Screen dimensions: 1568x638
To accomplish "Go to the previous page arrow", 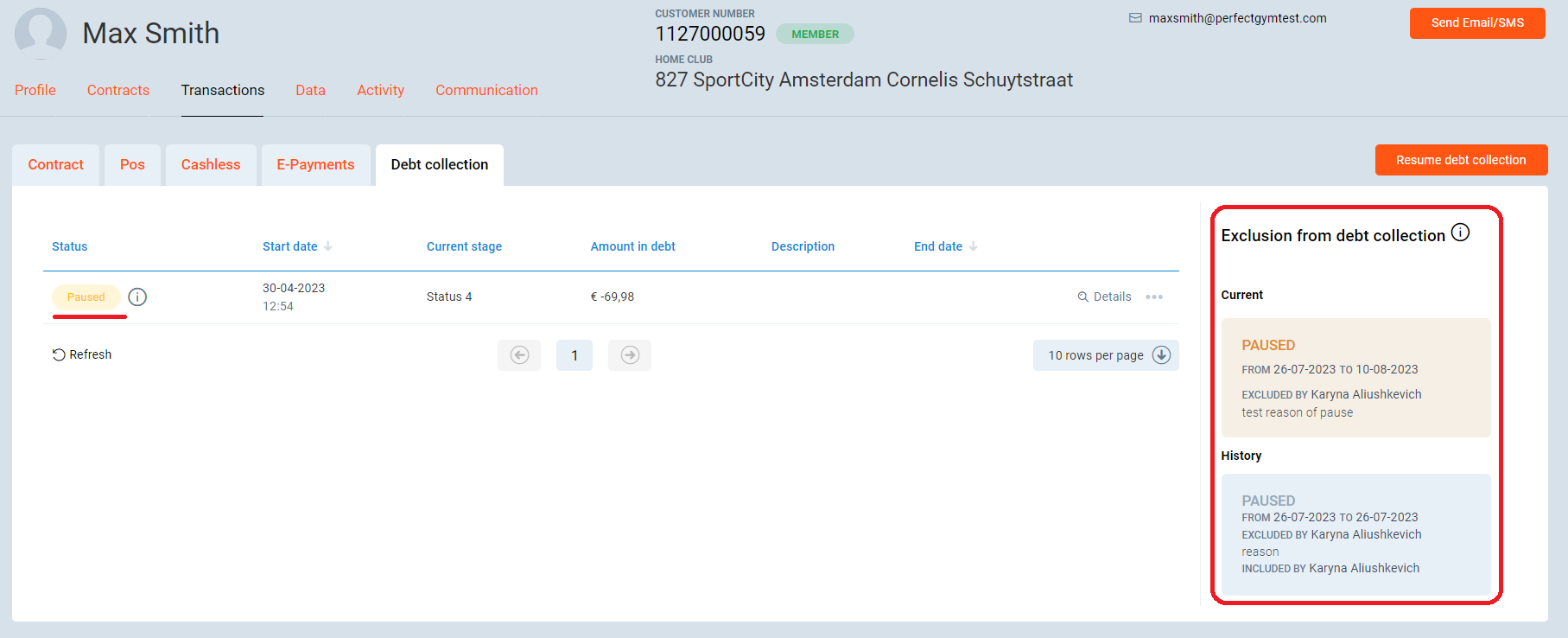I will [x=519, y=355].
